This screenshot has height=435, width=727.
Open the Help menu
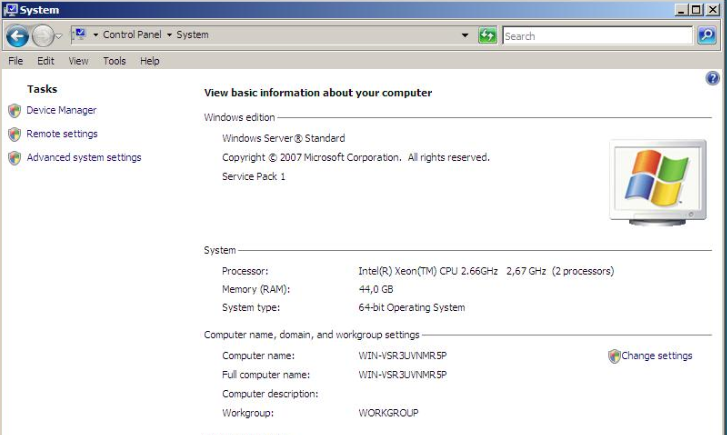point(149,61)
